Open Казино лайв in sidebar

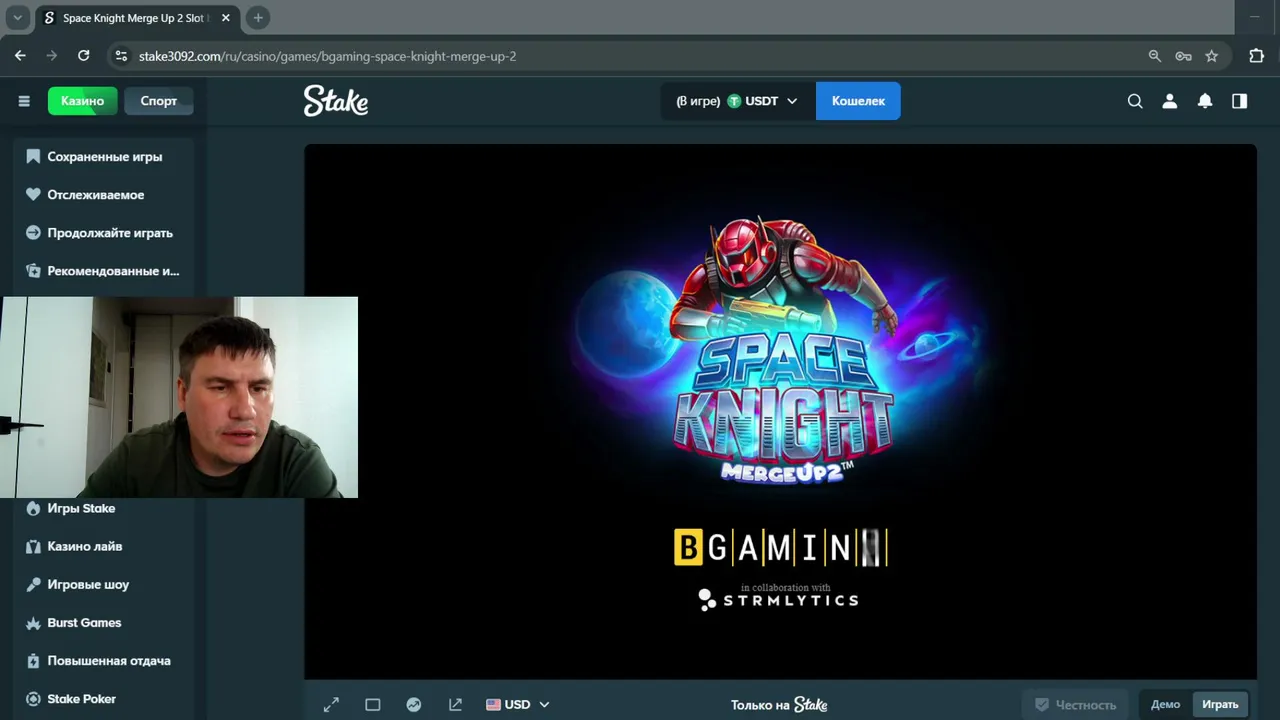point(104,547)
